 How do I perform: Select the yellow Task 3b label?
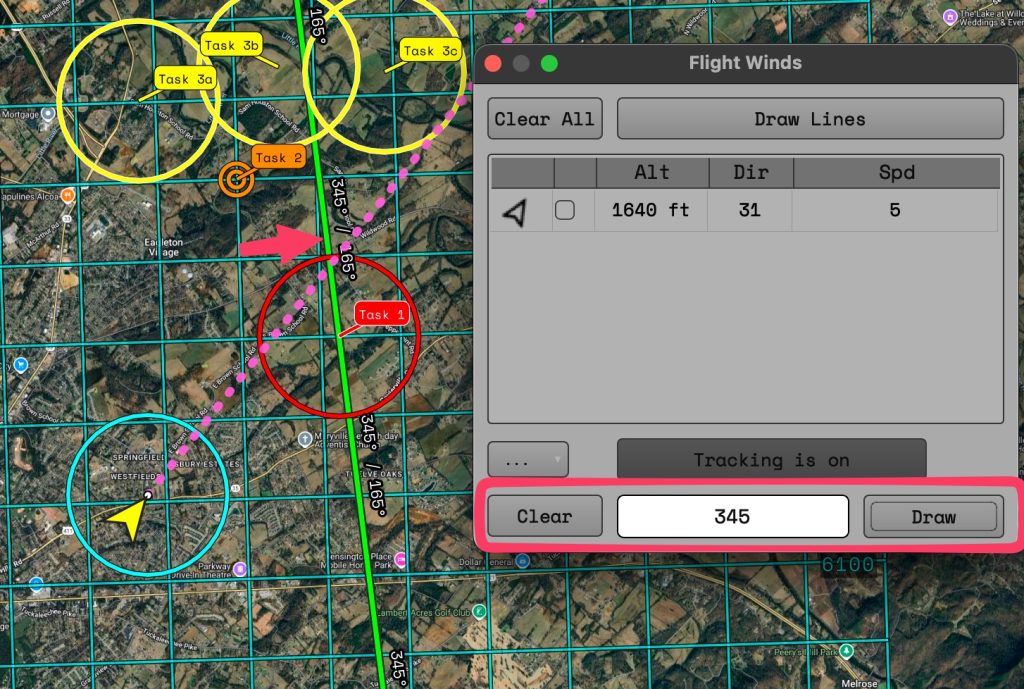click(231, 45)
